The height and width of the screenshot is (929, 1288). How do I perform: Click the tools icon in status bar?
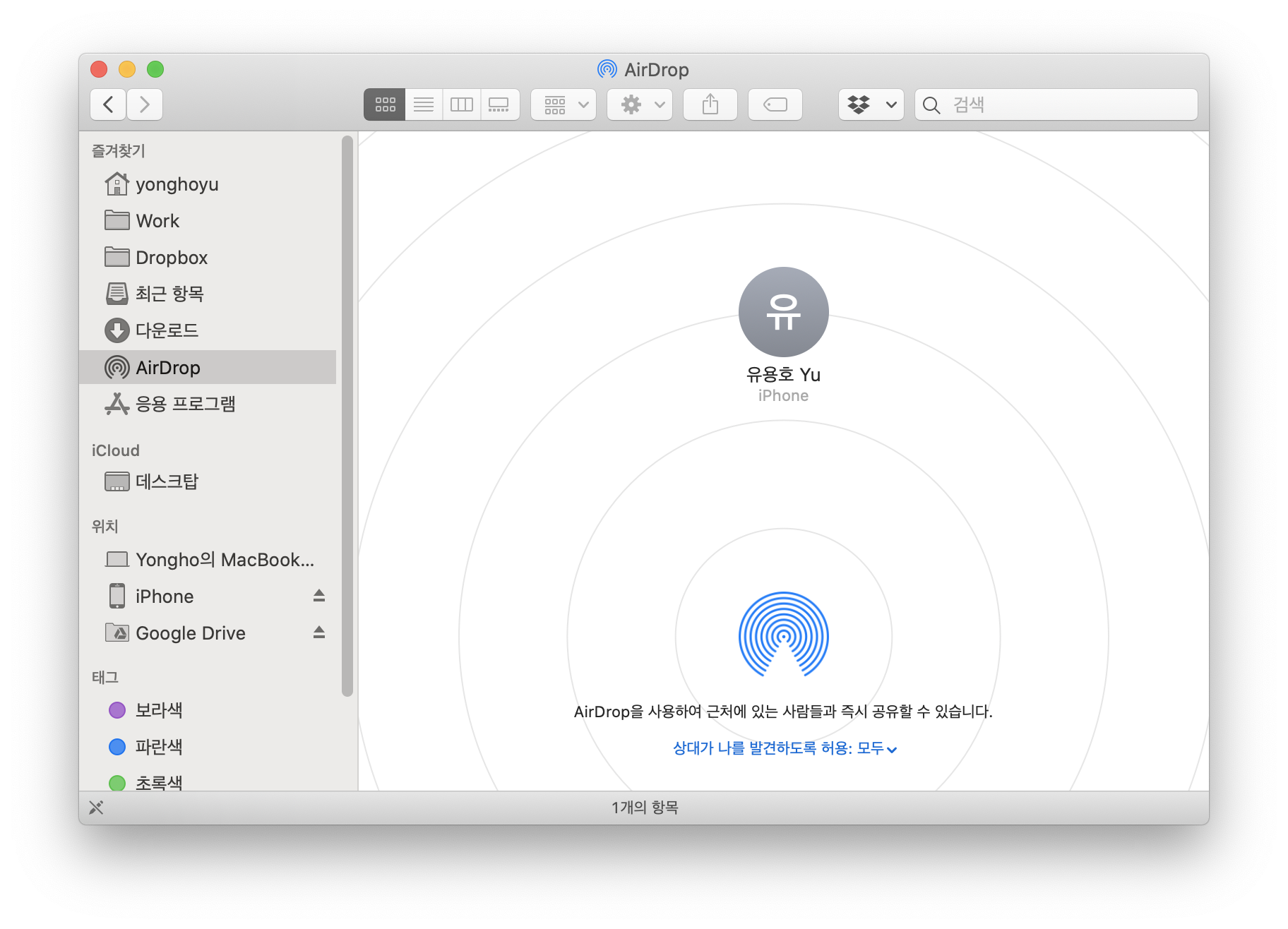coord(97,808)
